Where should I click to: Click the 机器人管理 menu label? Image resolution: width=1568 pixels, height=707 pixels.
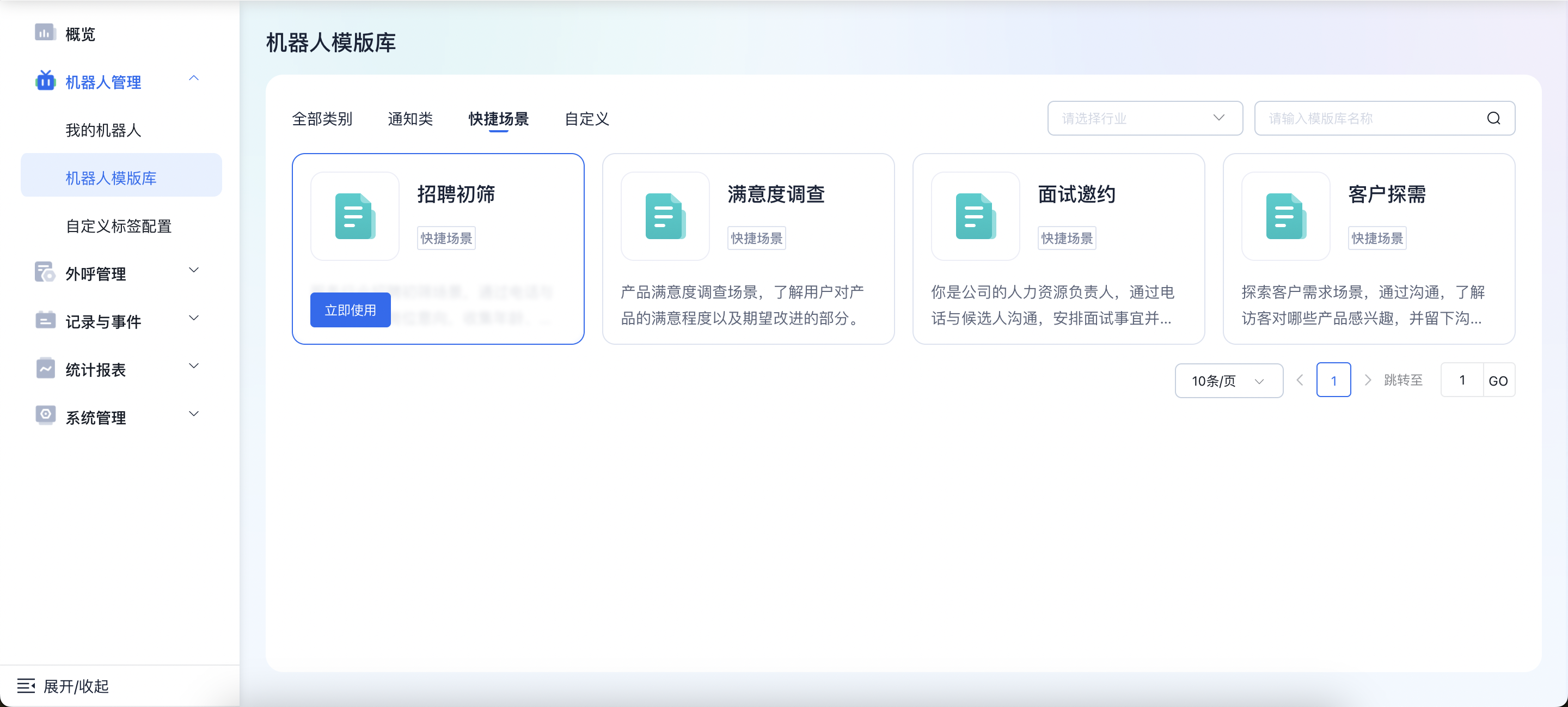tap(103, 82)
